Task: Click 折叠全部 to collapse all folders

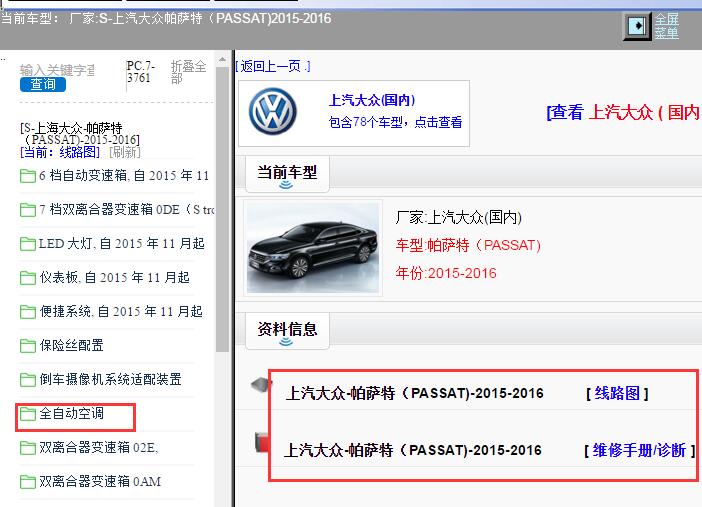Action: click(x=188, y=72)
